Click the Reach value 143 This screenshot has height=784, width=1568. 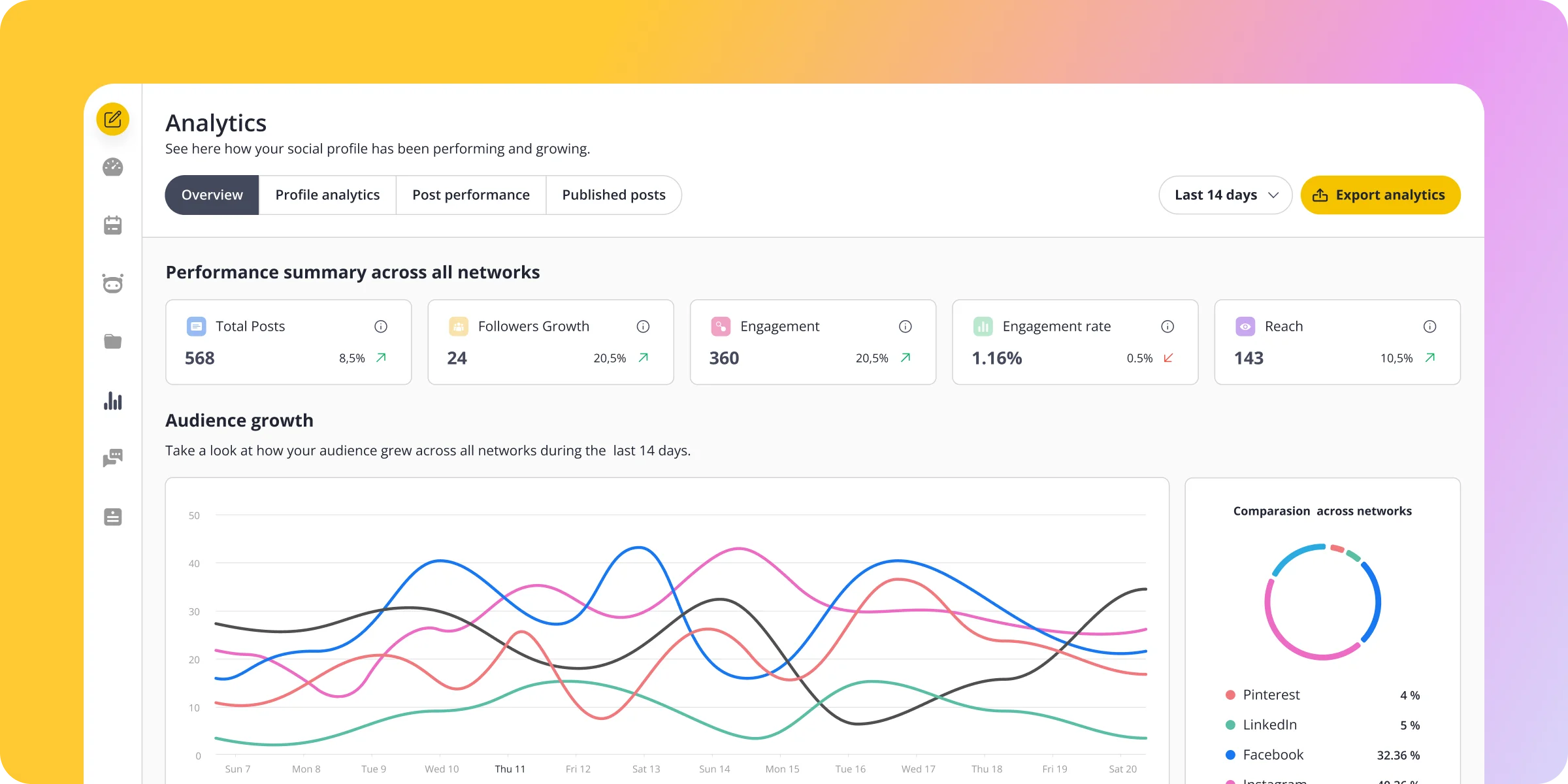click(1249, 358)
